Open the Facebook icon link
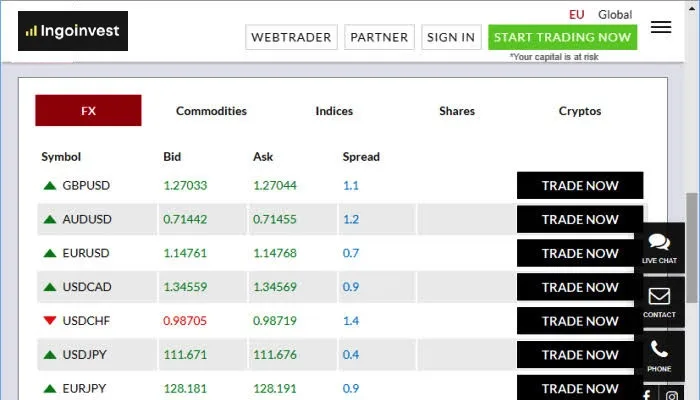Screen dimensions: 700x400 coord(647,395)
